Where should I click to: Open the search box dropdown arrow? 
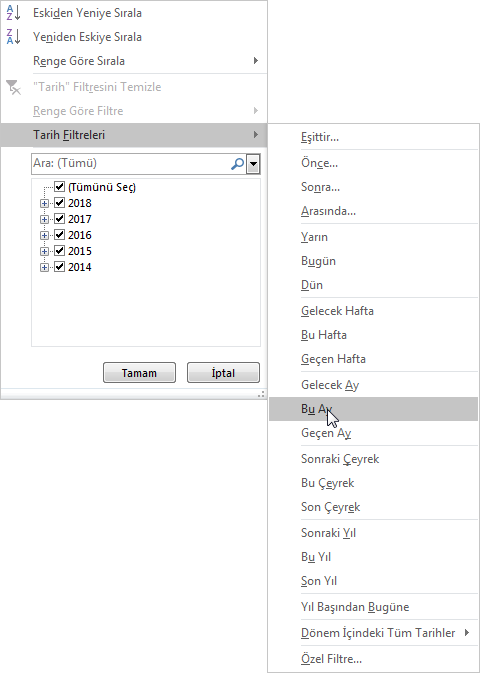253,164
